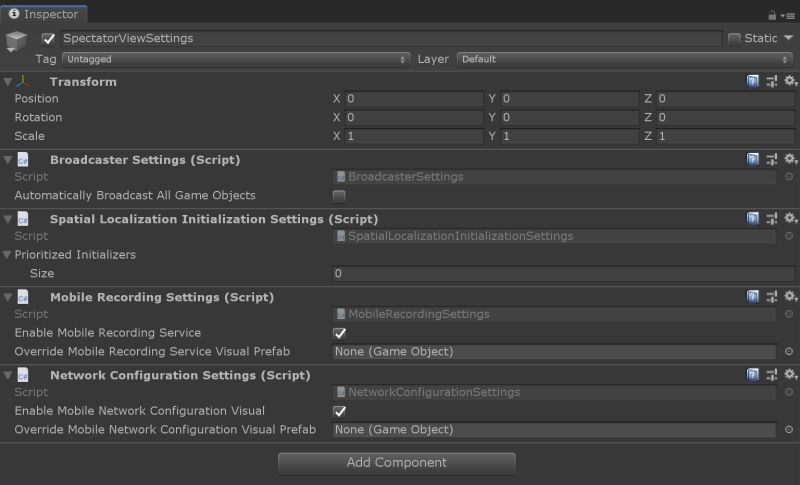Click the BroadcasterSettings script reference

[x=554, y=176]
